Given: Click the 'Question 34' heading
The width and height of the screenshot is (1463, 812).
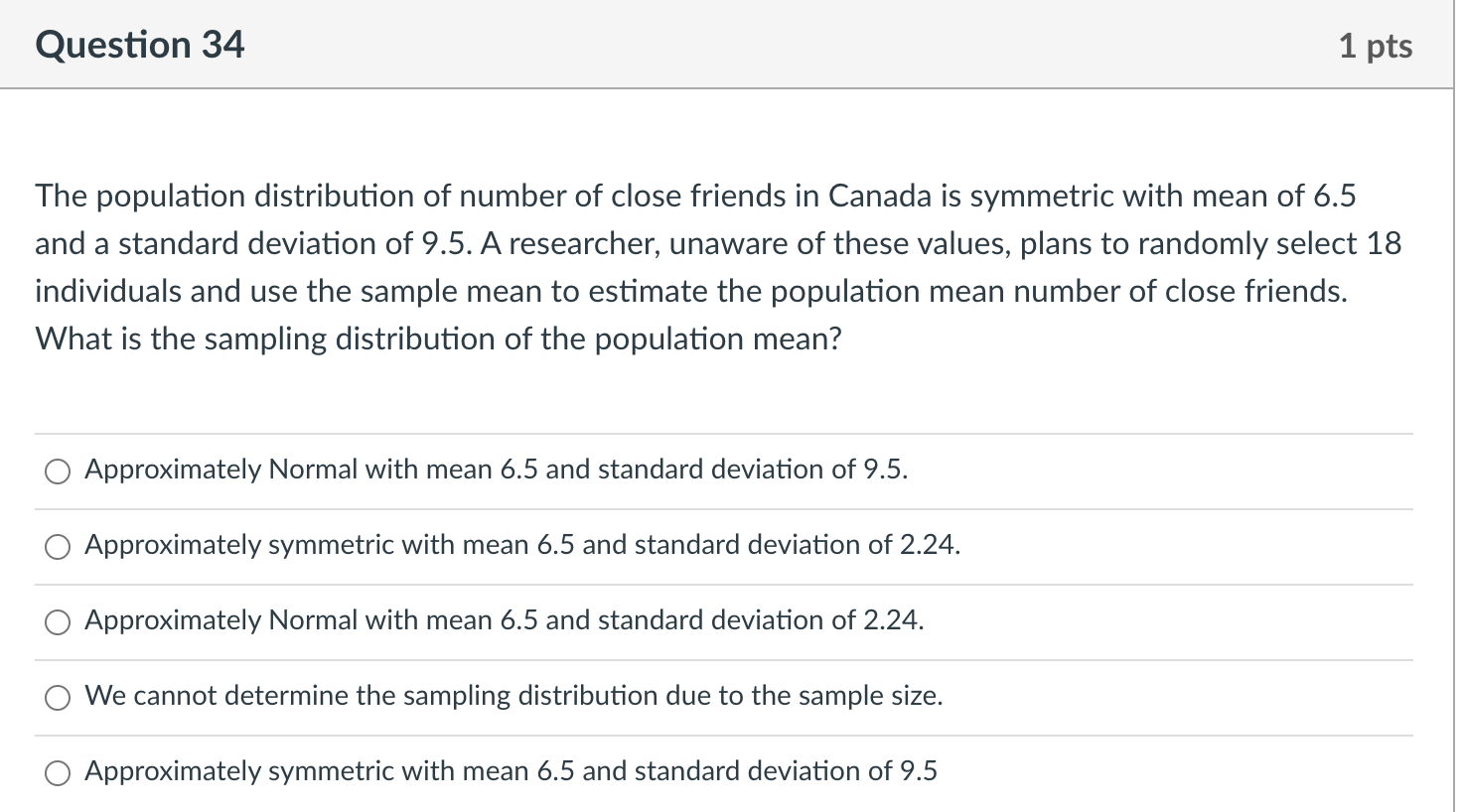Looking at the screenshot, I should 139,46.
